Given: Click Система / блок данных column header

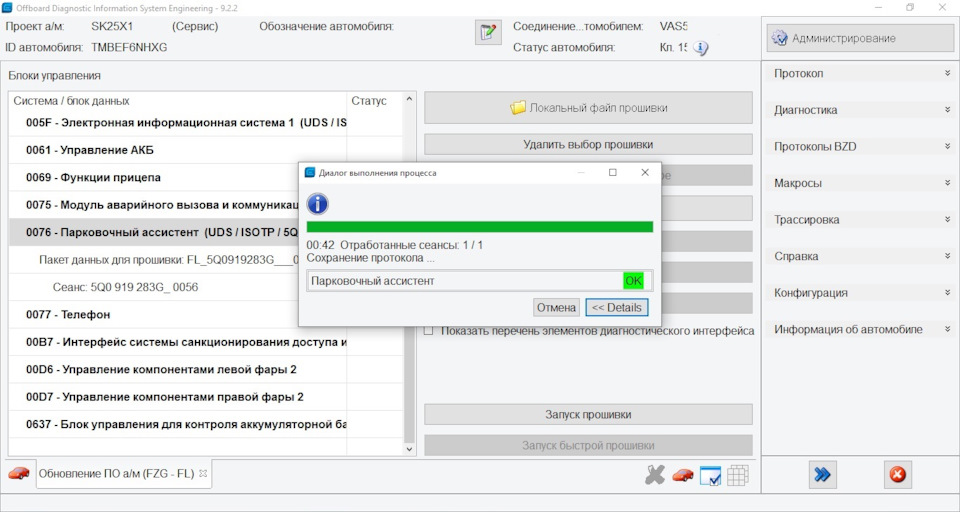Looking at the screenshot, I should tap(178, 100).
